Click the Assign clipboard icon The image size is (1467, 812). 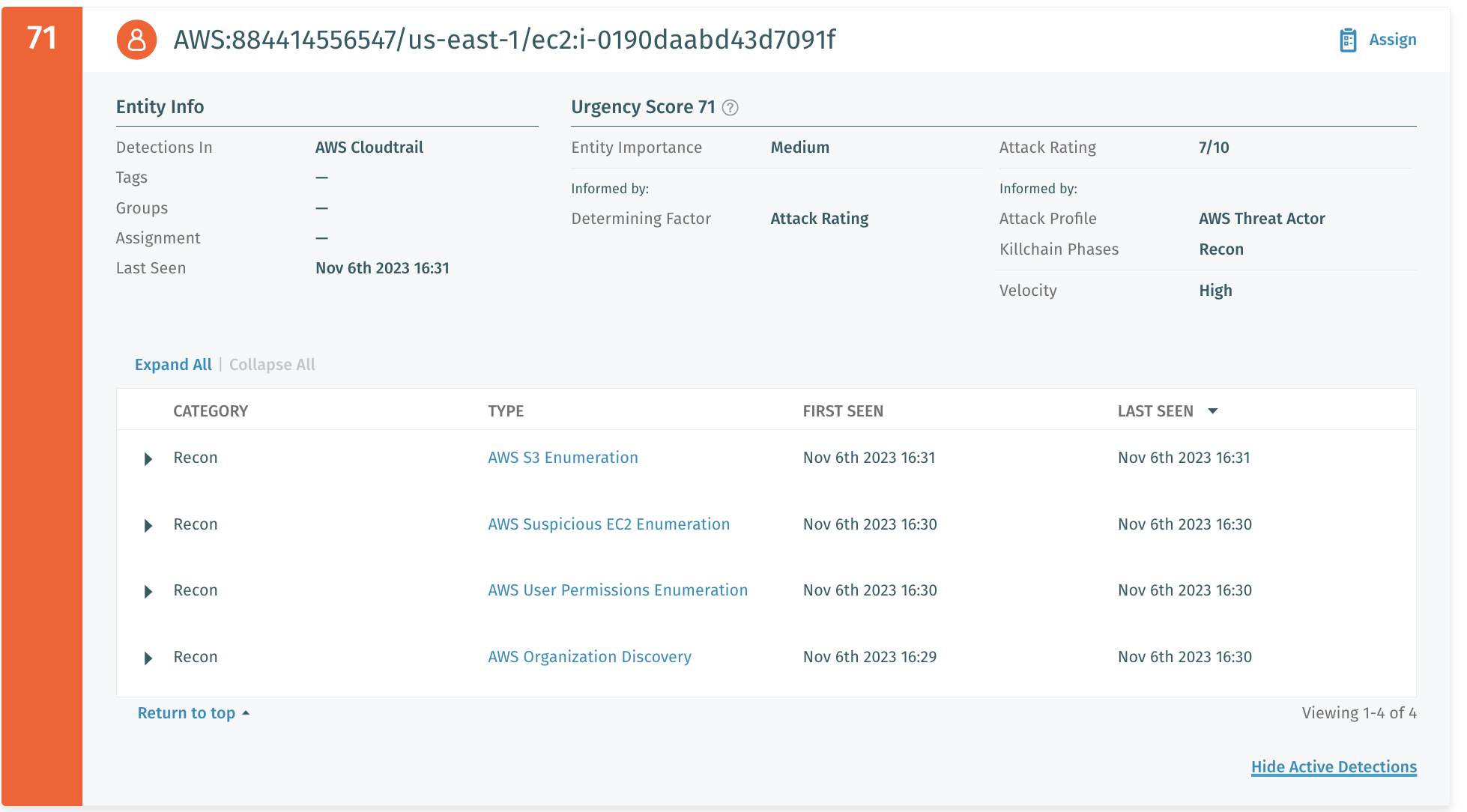pos(1348,40)
